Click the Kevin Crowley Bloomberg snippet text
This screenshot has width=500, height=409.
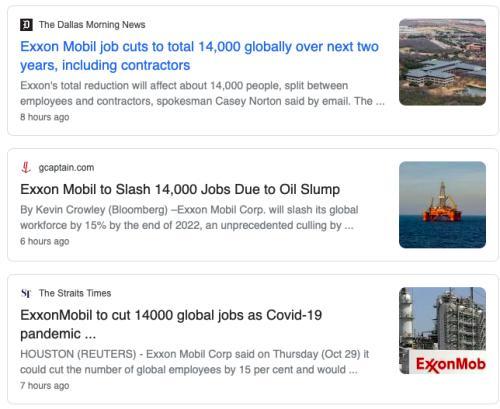189,217
